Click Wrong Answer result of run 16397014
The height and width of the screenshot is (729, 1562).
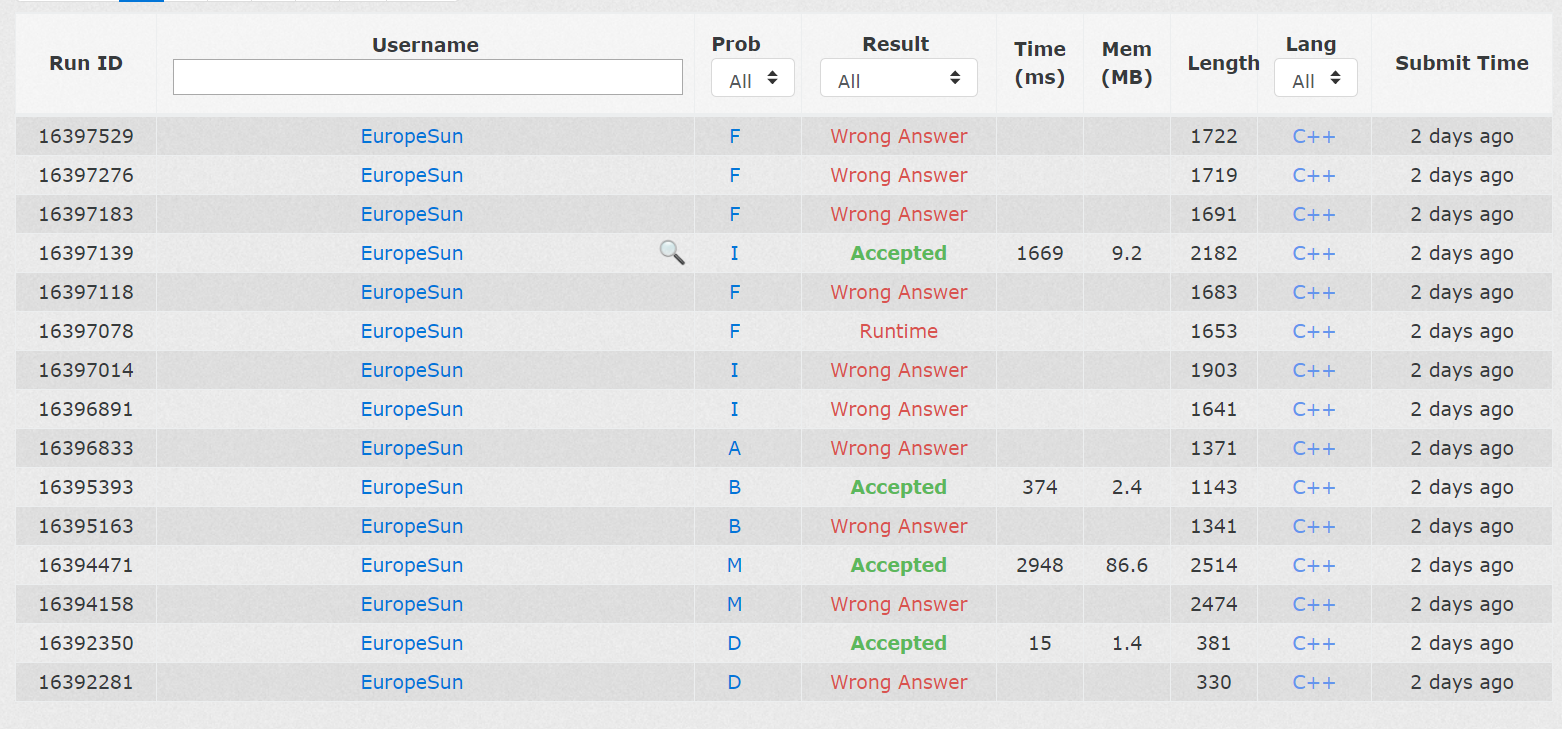click(x=898, y=370)
